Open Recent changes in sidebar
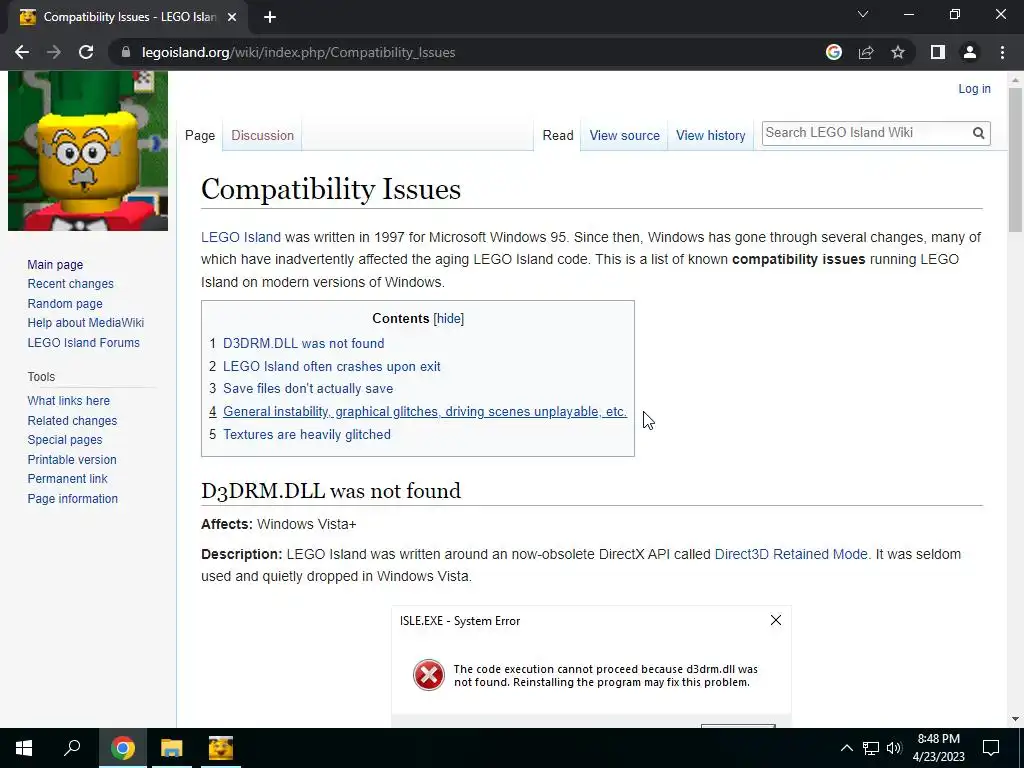This screenshot has width=1024, height=768. 71,284
